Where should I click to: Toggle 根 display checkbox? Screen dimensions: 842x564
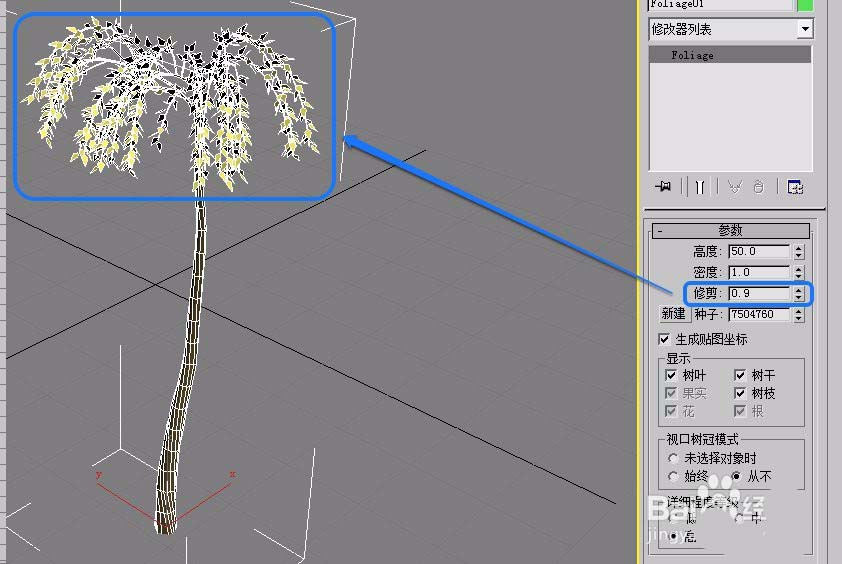pos(740,411)
